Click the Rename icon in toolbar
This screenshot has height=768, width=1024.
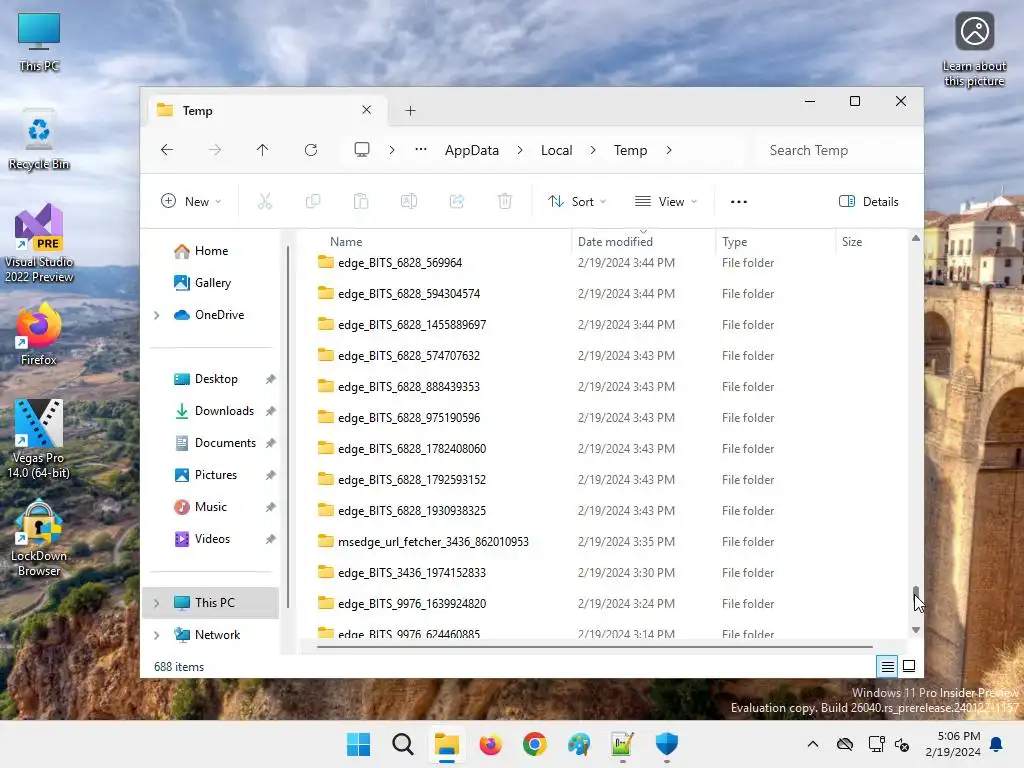coord(409,201)
